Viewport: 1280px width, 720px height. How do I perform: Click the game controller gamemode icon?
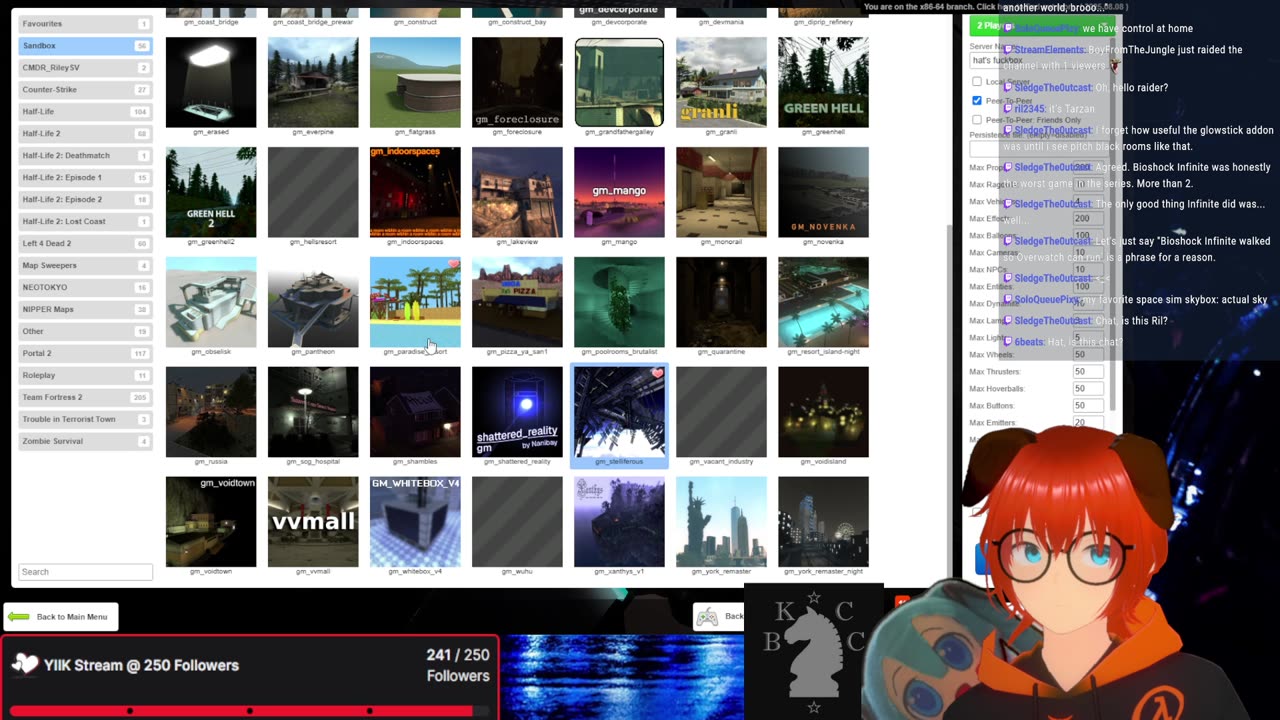[x=707, y=616]
